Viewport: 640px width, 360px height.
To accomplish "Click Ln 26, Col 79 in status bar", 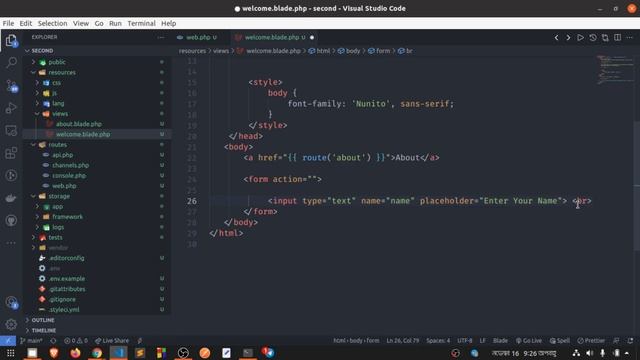I will (402, 340).
